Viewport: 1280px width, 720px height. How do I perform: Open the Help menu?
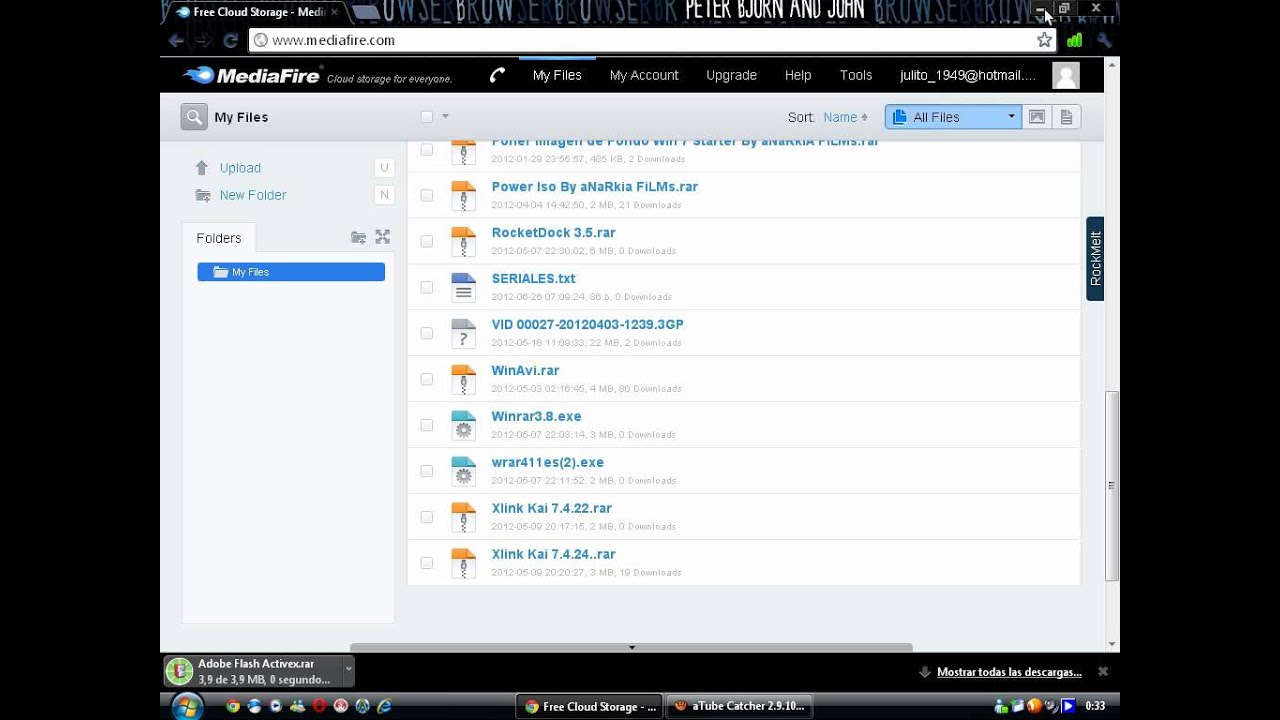pos(798,75)
